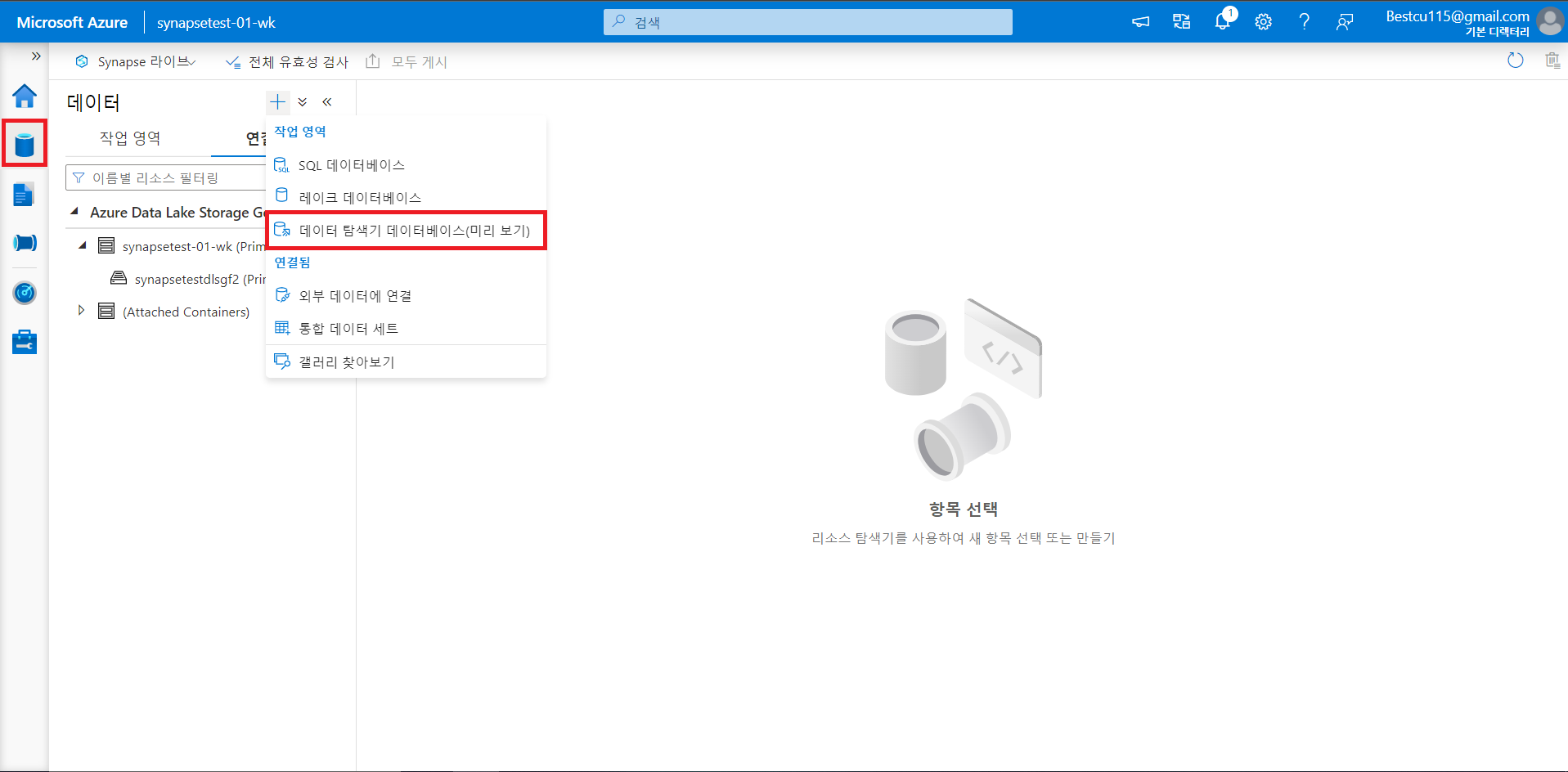
Task: Choose 레이크 데이터베이스 from the menu
Action: [x=406, y=198]
